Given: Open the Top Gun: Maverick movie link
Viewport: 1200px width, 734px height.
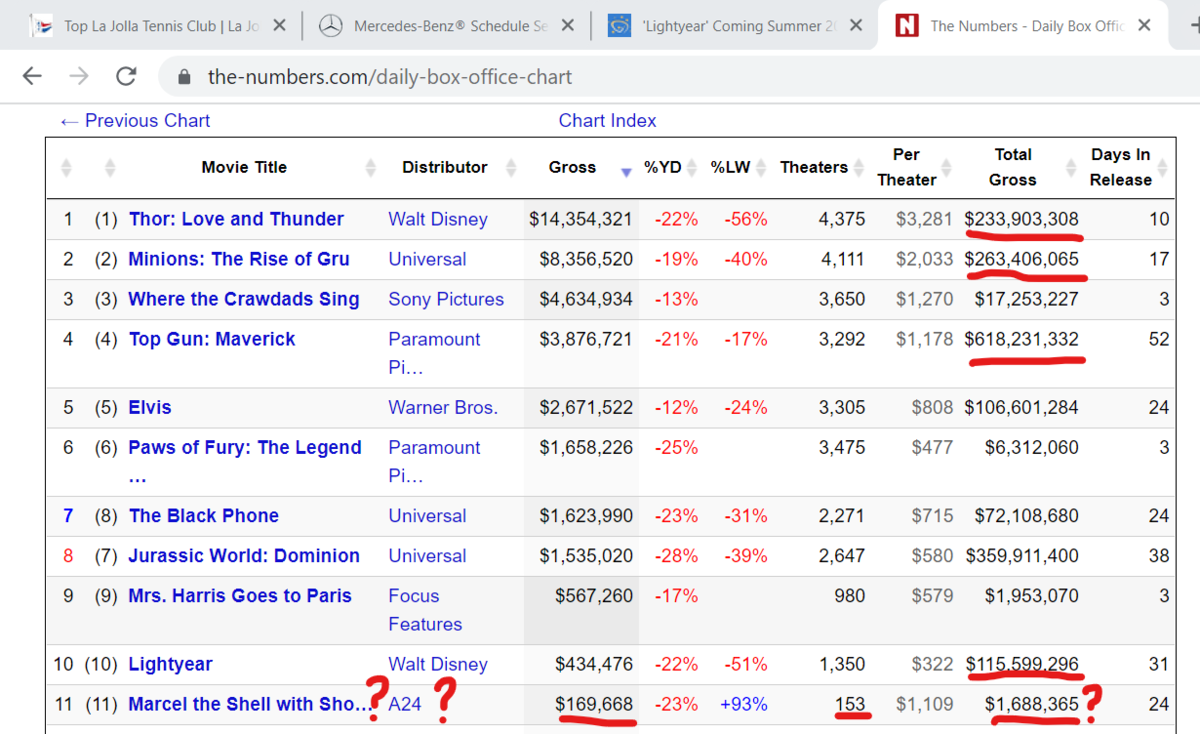Looking at the screenshot, I should [212, 339].
